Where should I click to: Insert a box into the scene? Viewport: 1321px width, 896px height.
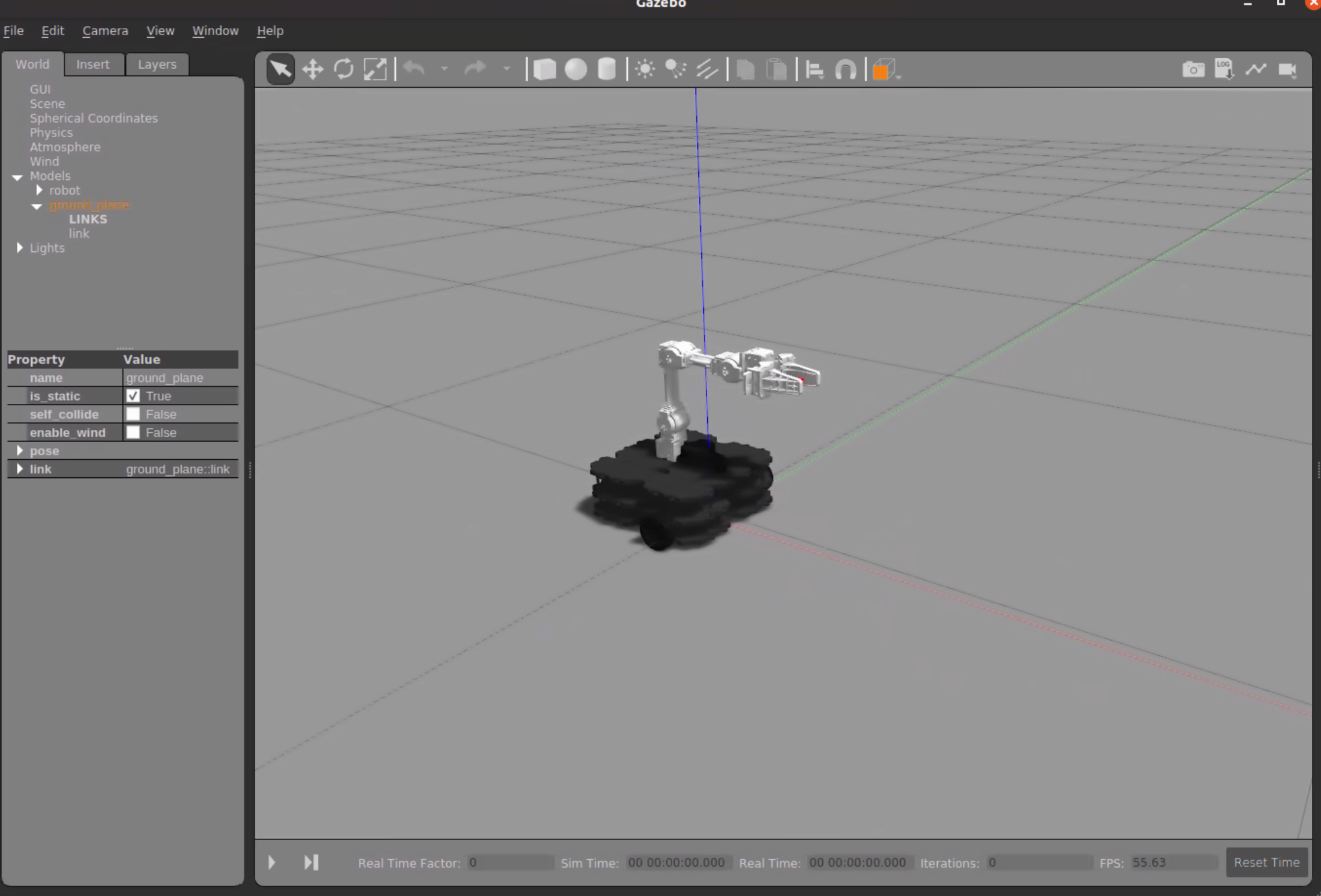tap(544, 69)
